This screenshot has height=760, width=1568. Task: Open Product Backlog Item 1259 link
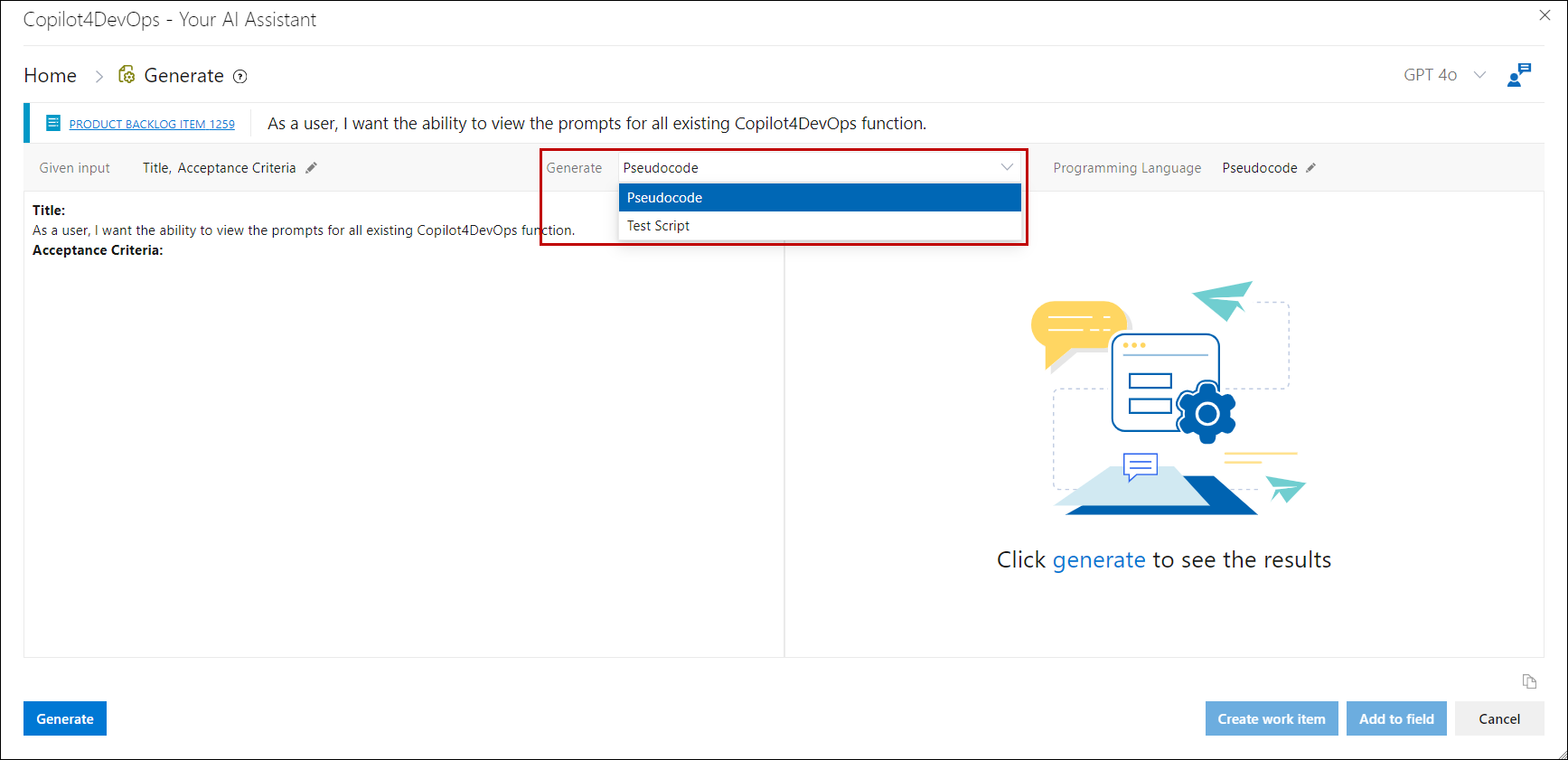[152, 125]
